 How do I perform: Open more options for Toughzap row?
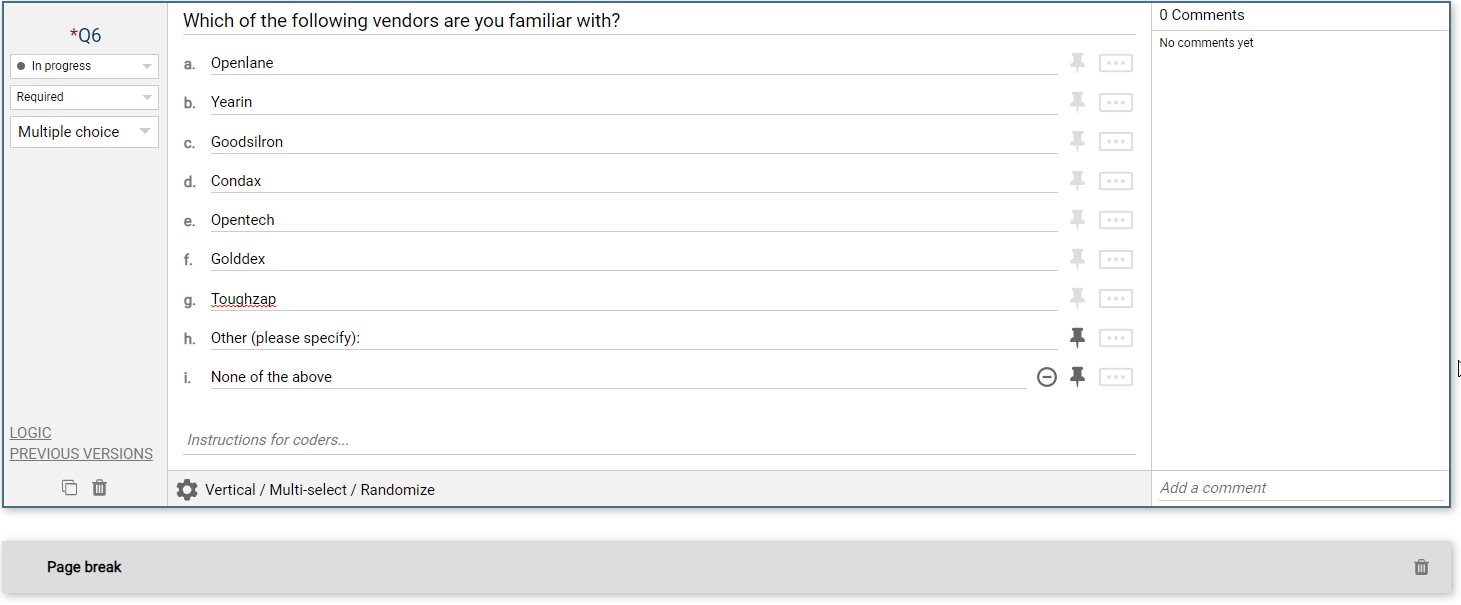click(1115, 299)
